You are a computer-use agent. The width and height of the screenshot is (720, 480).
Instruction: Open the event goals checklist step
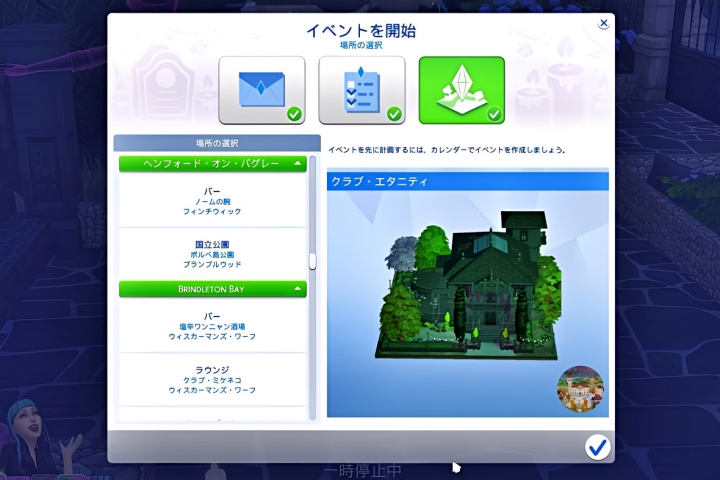(362, 90)
